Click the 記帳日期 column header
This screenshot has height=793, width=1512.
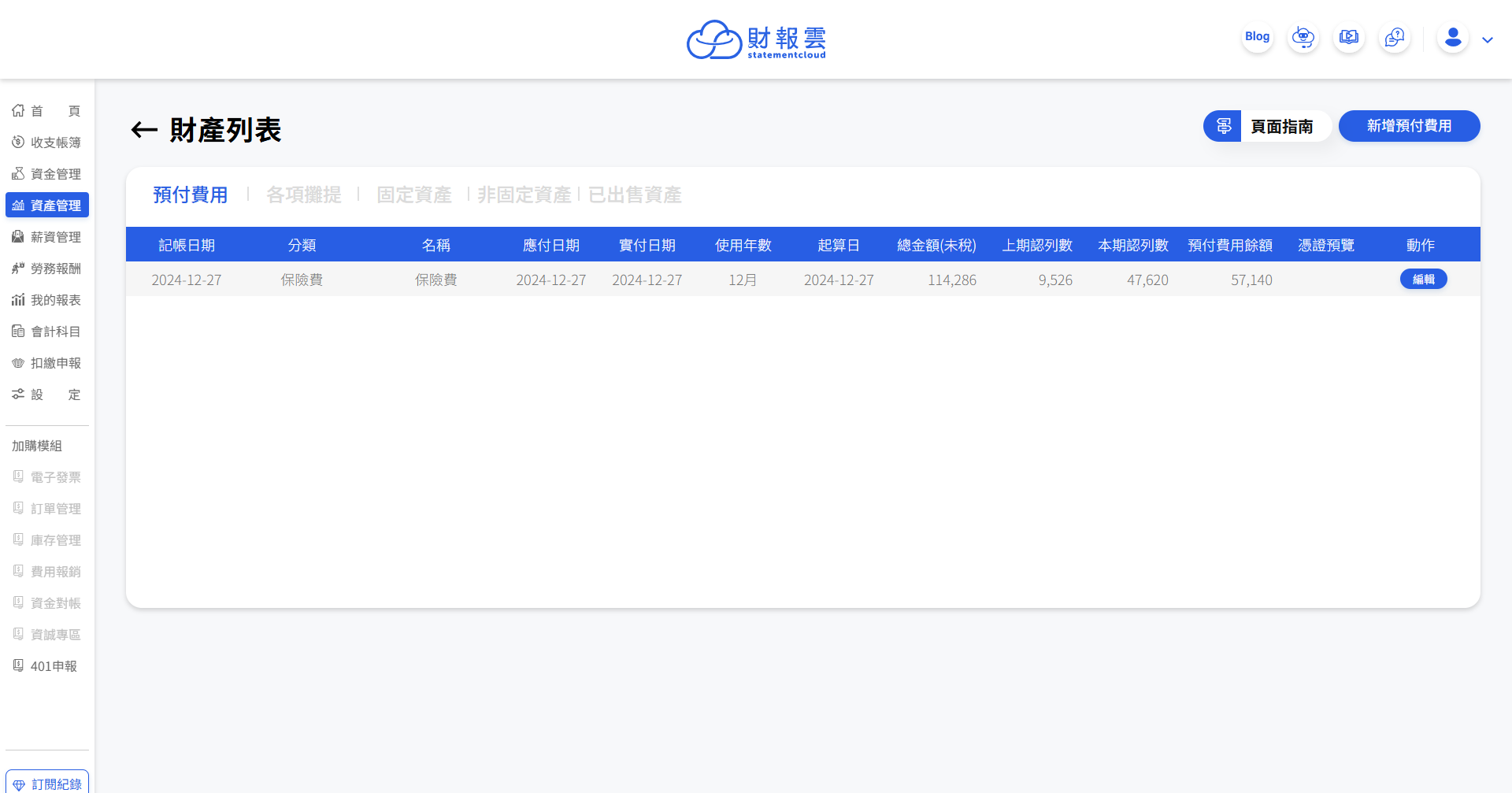tap(187, 246)
